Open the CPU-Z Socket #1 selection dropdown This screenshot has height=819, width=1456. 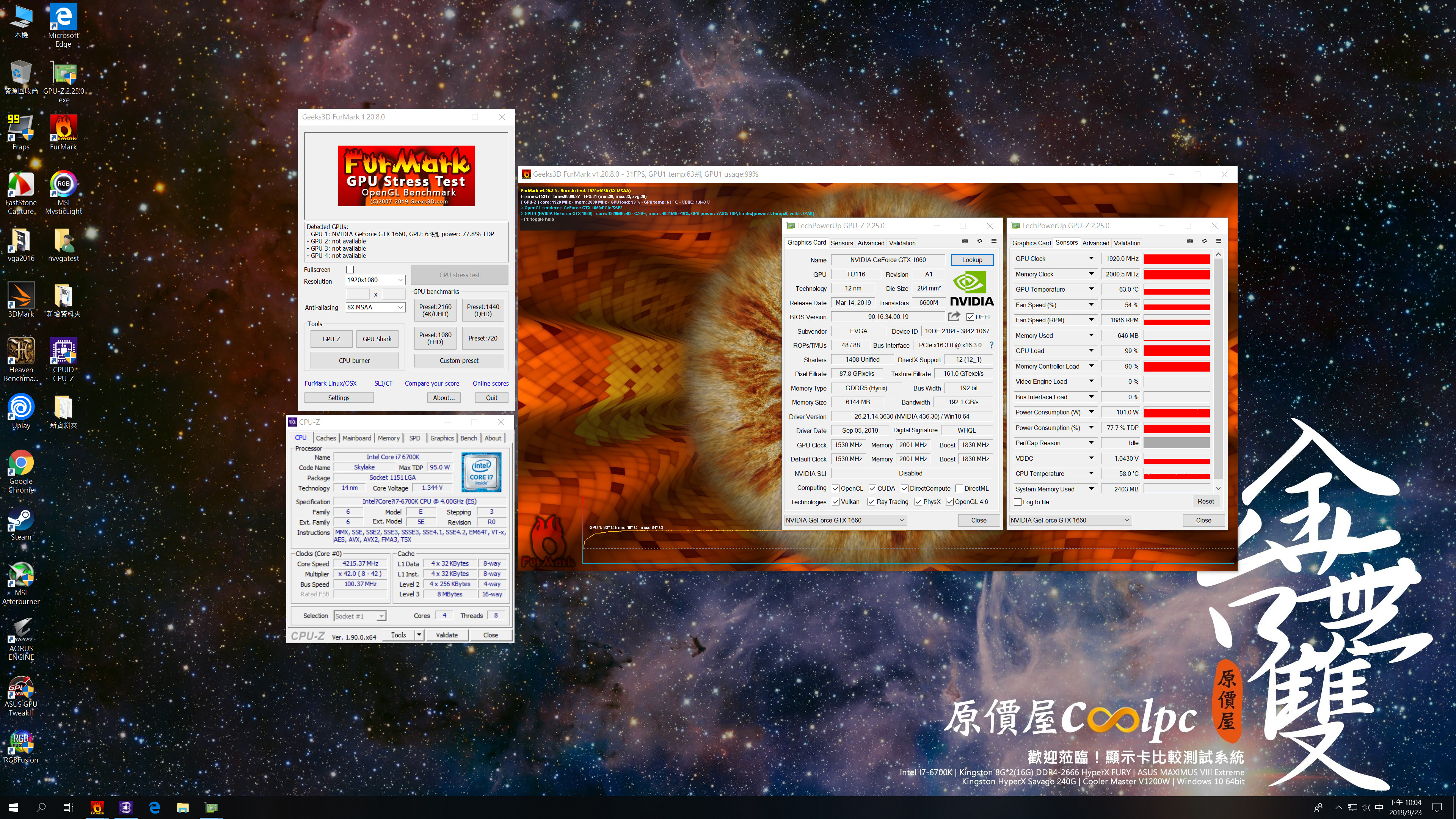(359, 616)
